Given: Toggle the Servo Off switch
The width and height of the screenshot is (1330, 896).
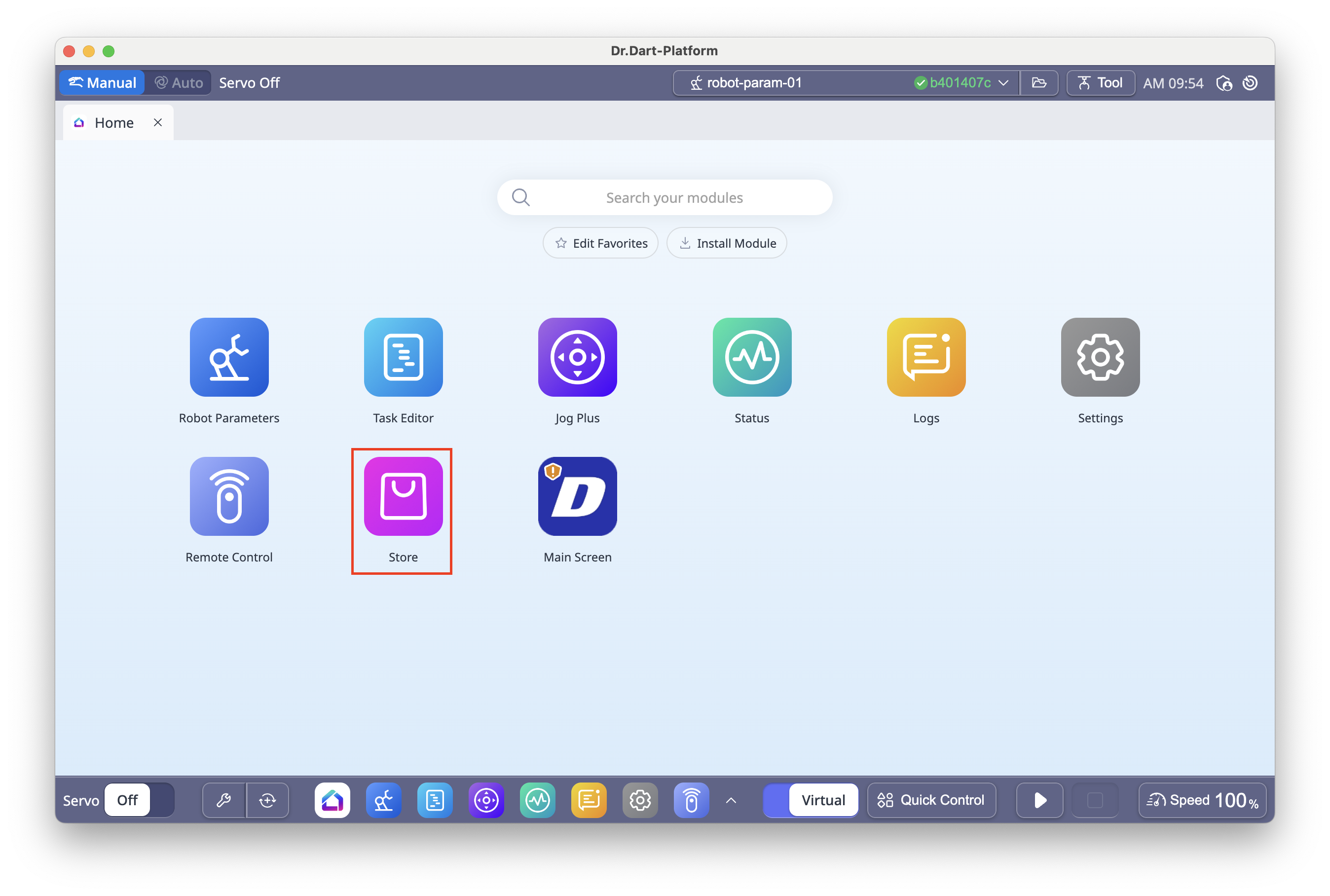Looking at the screenshot, I should tap(139, 800).
